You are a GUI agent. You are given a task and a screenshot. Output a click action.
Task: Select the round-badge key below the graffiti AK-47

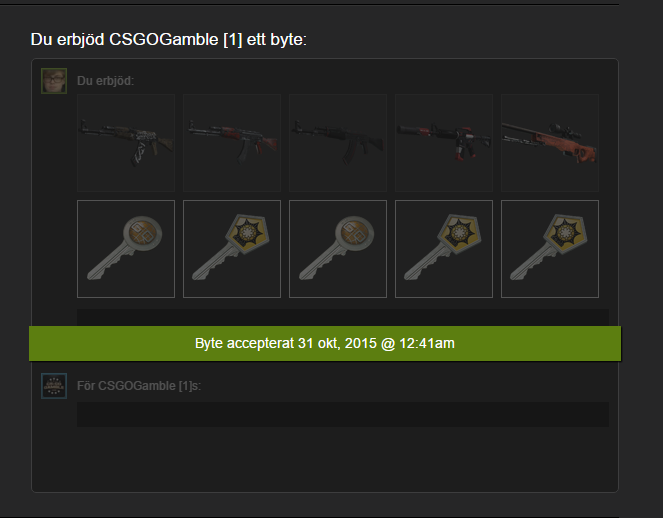pyautogui.click(x=126, y=249)
